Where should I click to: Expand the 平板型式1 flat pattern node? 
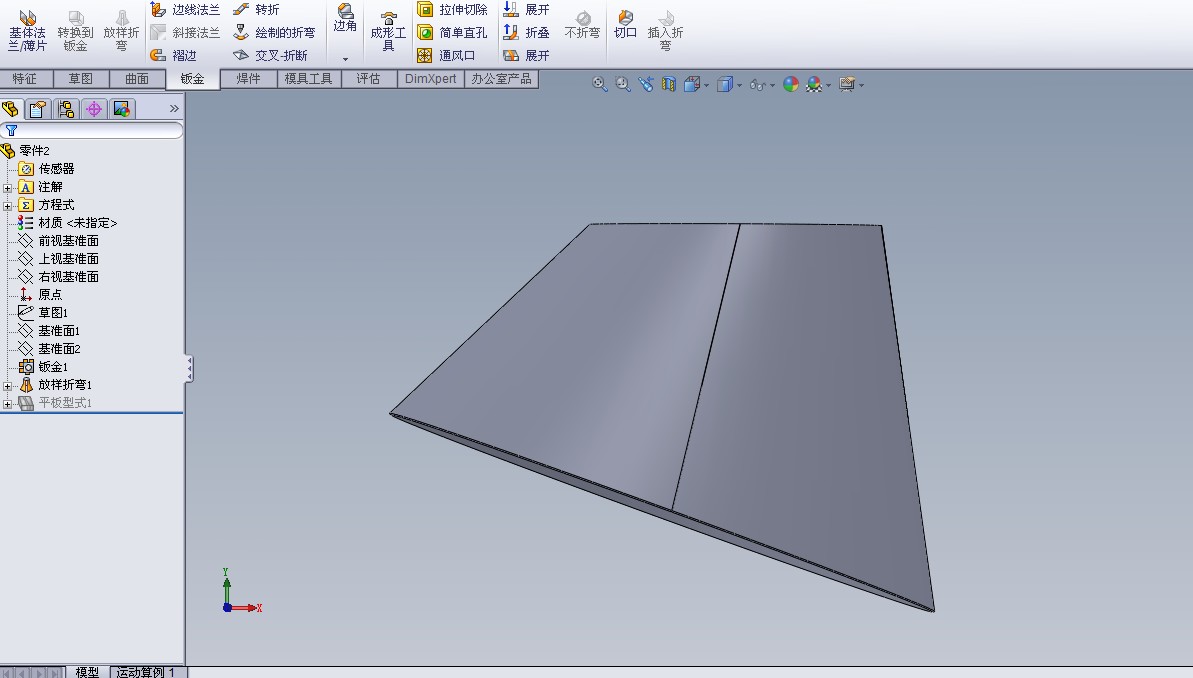click(x=8, y=404)
